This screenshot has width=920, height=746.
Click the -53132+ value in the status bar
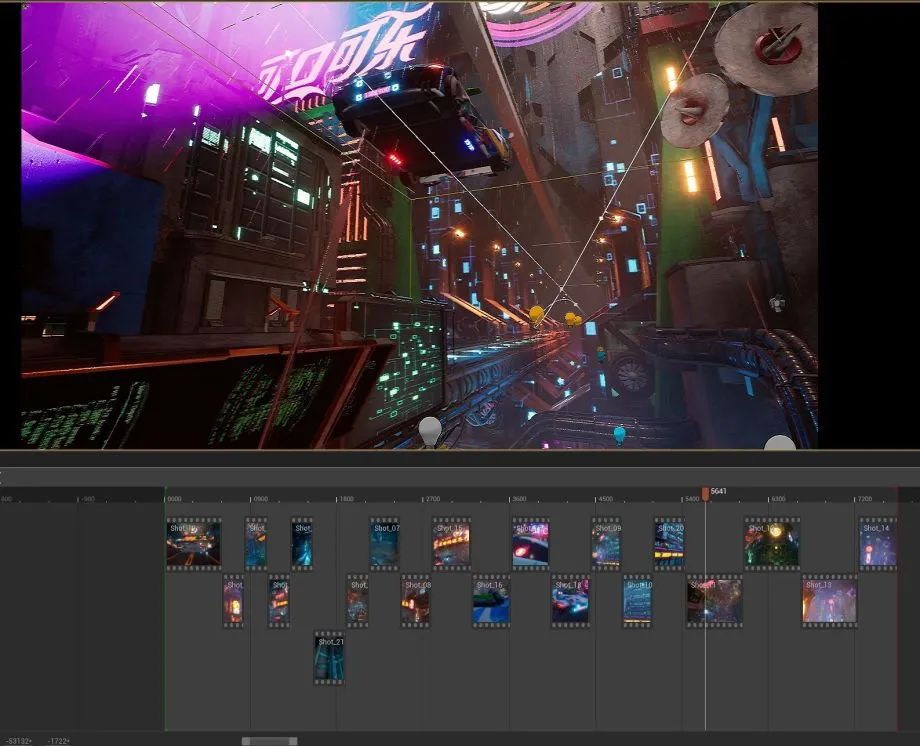coord(19,741)
